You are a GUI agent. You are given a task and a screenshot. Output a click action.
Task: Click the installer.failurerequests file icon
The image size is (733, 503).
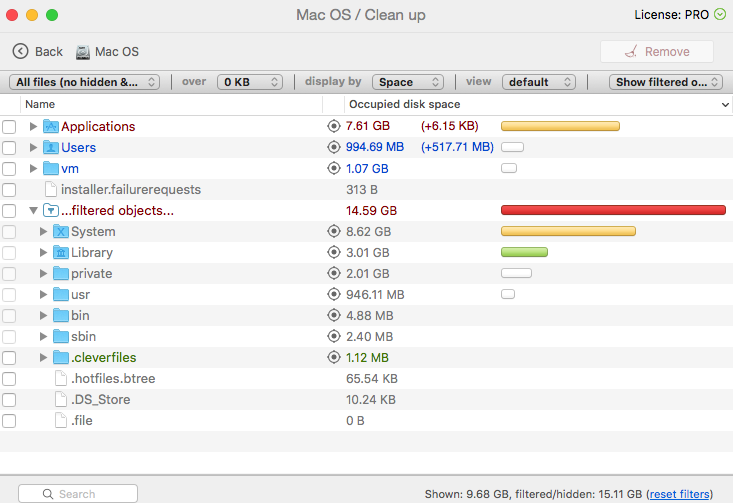pos(50,189)
